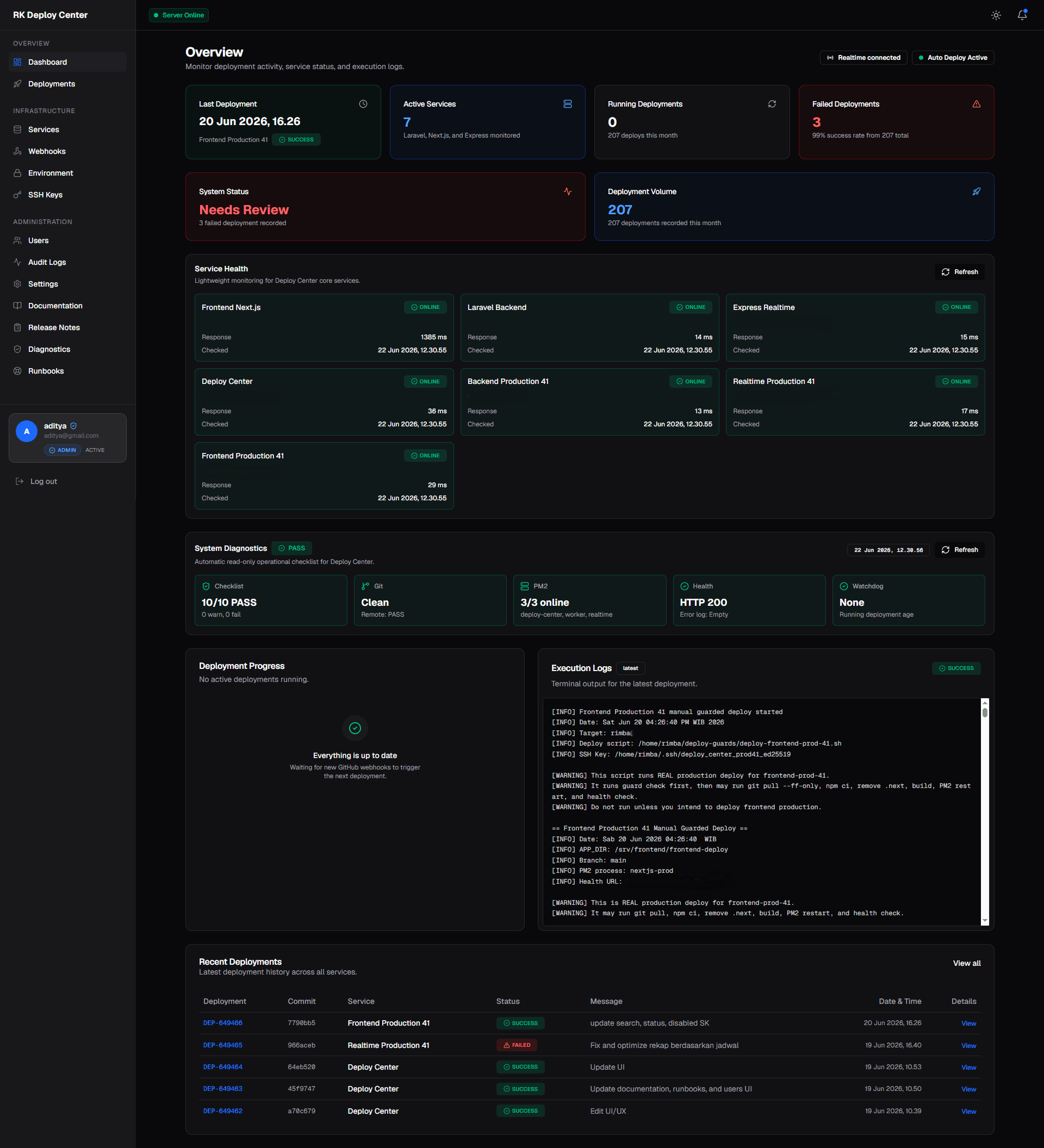
Task: Click the FAILED status badge for DEP-649465
Action: [x=517, y=1045]
